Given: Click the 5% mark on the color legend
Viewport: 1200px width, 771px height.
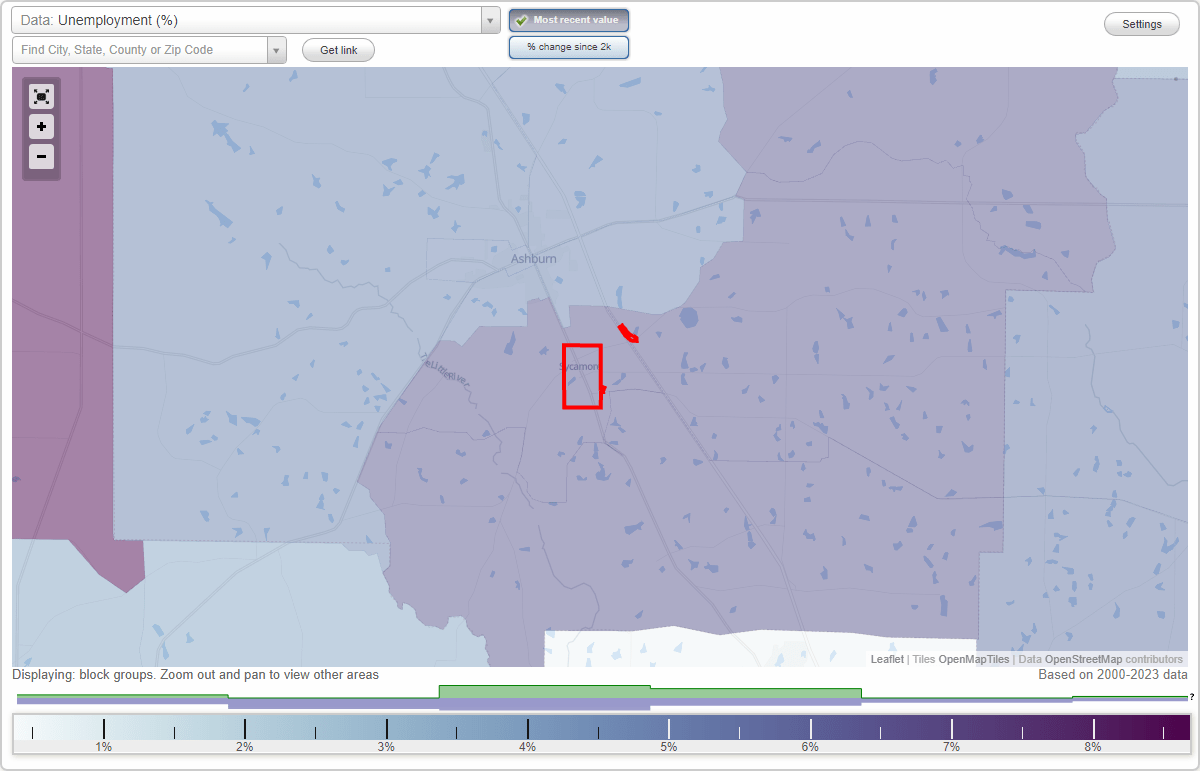Looking at the screenshot, I should pyautogui.click(x=667, y=726).
